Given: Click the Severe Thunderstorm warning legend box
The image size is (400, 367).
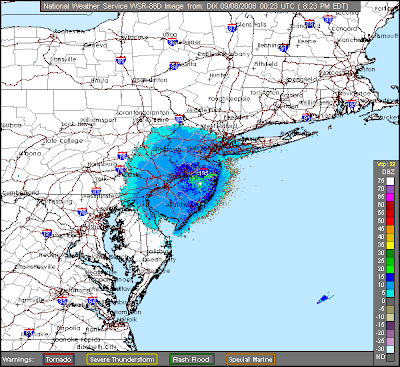Looking at the screenshot, I should click(x=122, y=360).
